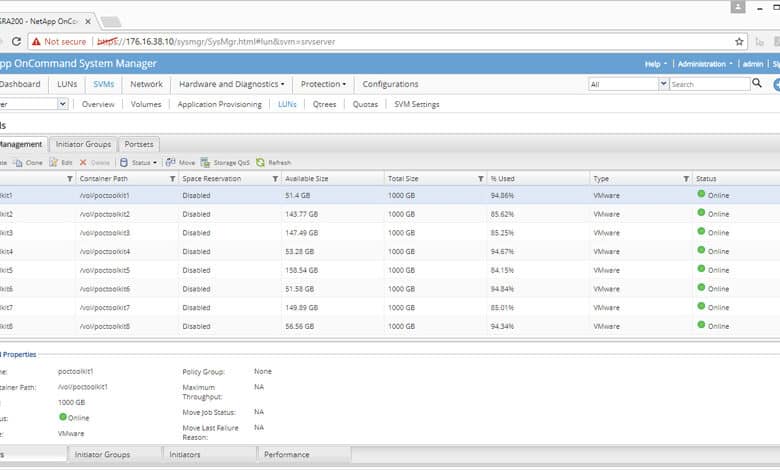Screen dimensions: 780x470
Task: Select row with path /vol/poctoolkit2
Action: click(390, 214)
